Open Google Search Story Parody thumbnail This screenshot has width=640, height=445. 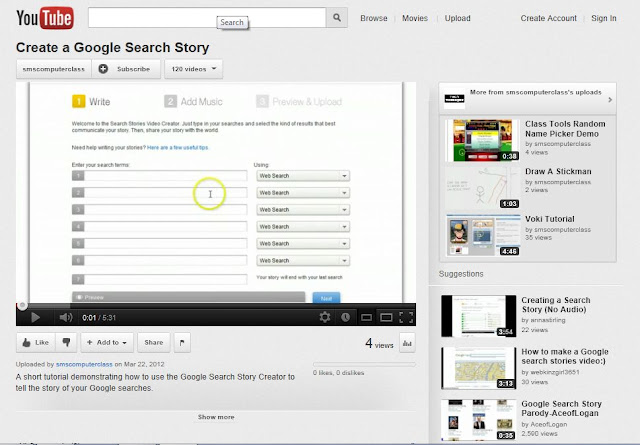(x=478, y=420)
